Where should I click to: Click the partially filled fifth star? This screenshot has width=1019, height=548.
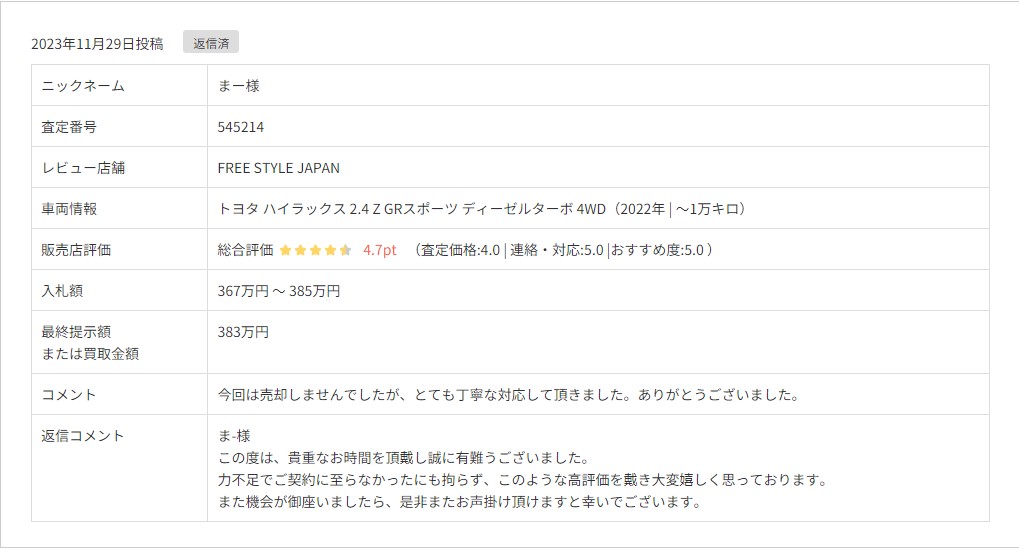345,250
